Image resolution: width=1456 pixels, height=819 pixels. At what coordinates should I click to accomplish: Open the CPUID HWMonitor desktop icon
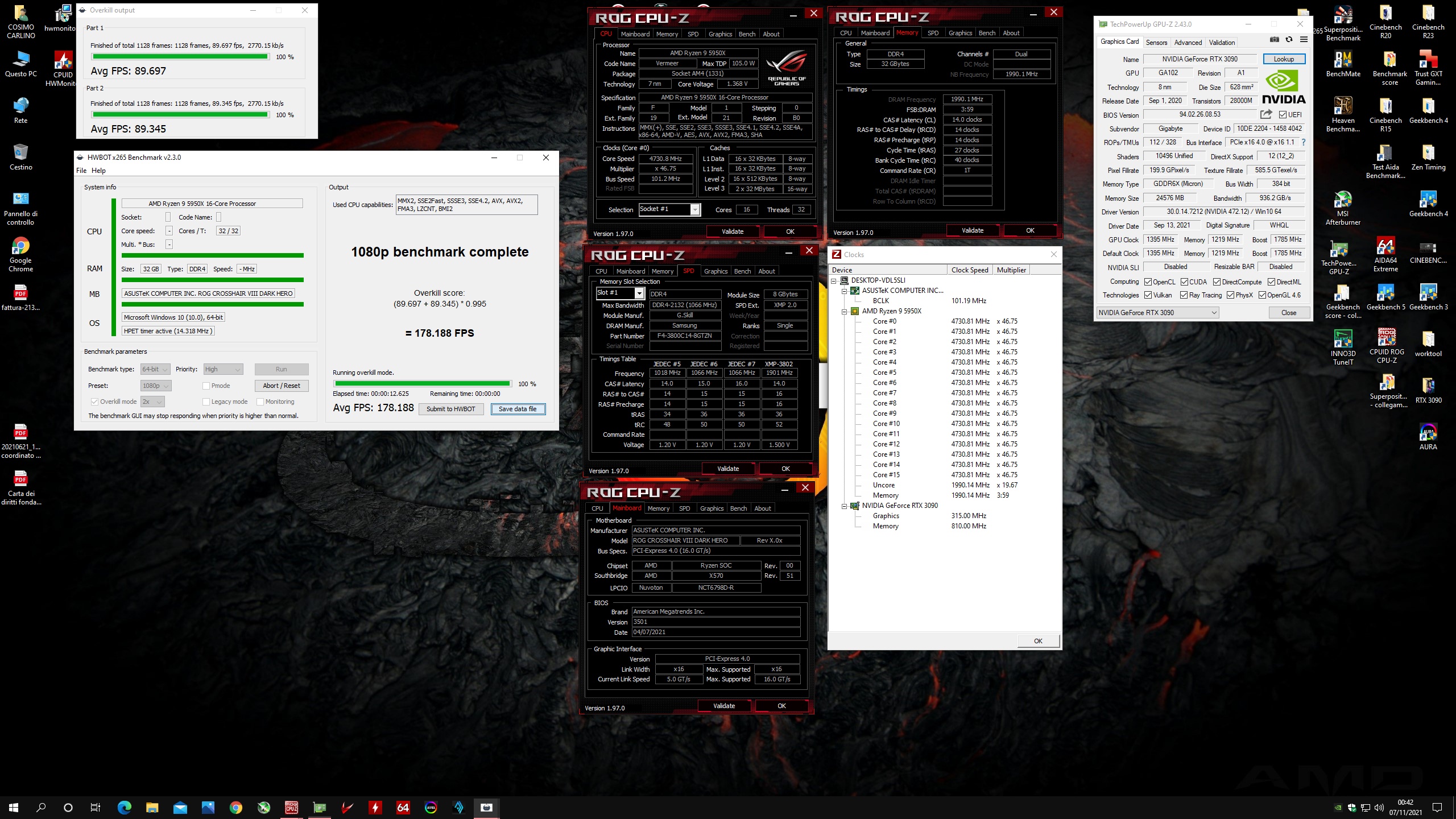coord(63,69)
